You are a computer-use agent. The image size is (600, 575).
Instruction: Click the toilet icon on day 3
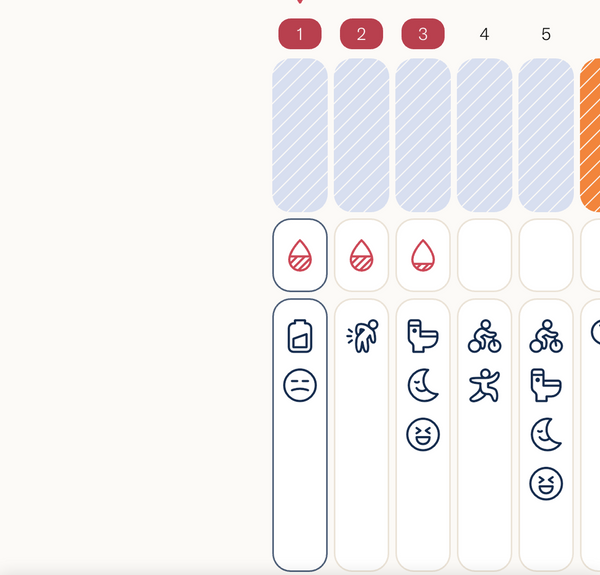point(423,336)
